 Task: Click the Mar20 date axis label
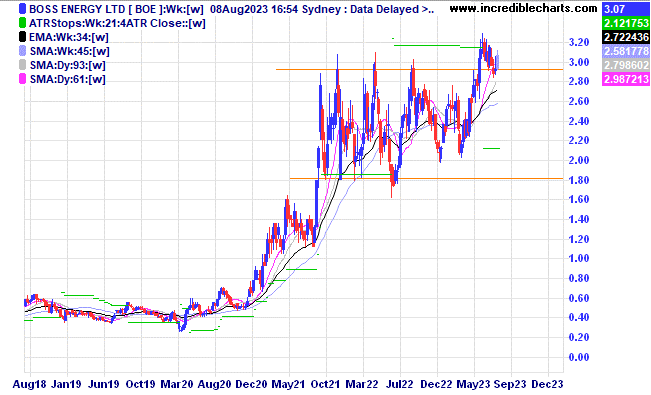pyautogui.click(x=176, y=385)
